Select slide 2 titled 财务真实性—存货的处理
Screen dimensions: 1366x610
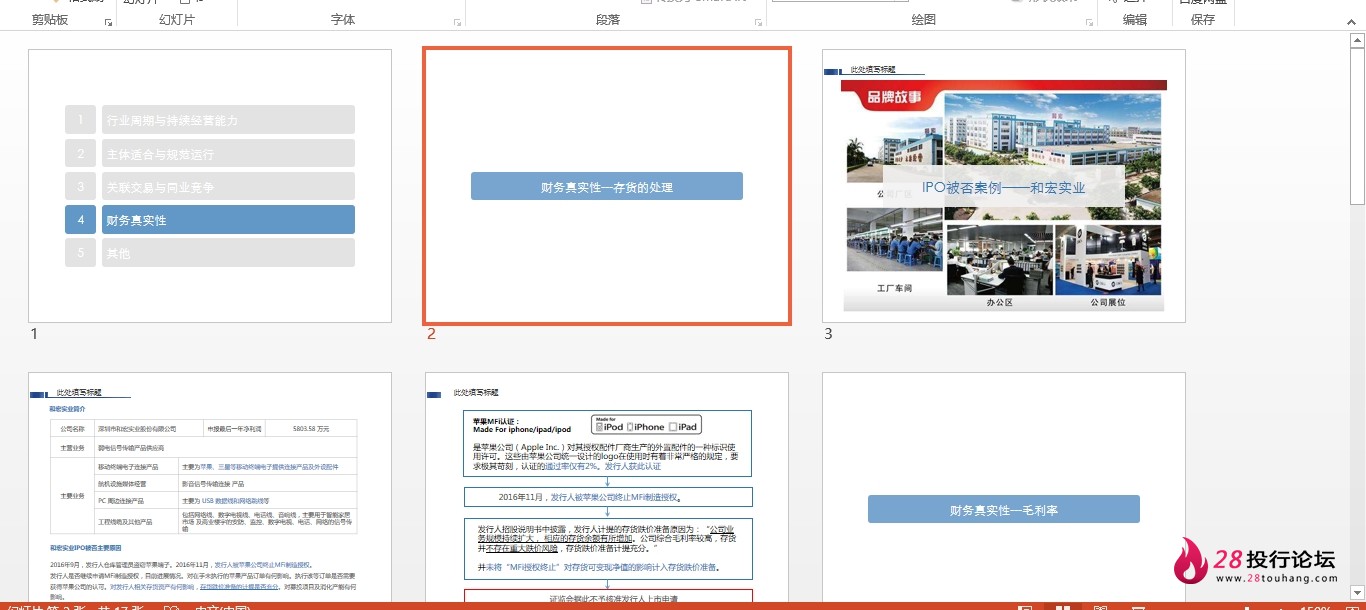[607, 186]
